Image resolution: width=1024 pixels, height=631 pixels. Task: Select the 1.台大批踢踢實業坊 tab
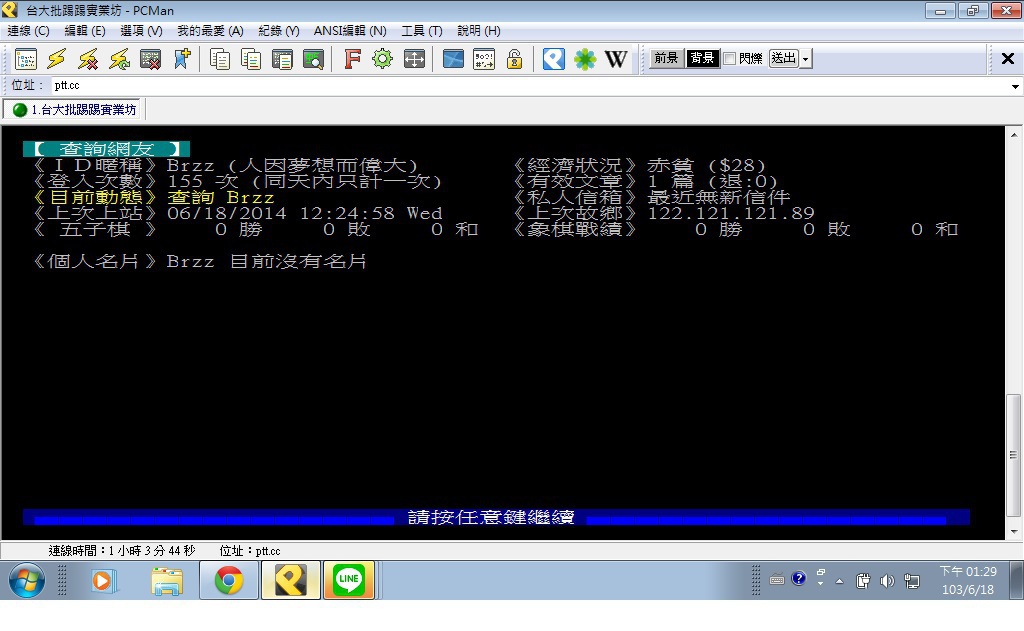coord(74,110)
